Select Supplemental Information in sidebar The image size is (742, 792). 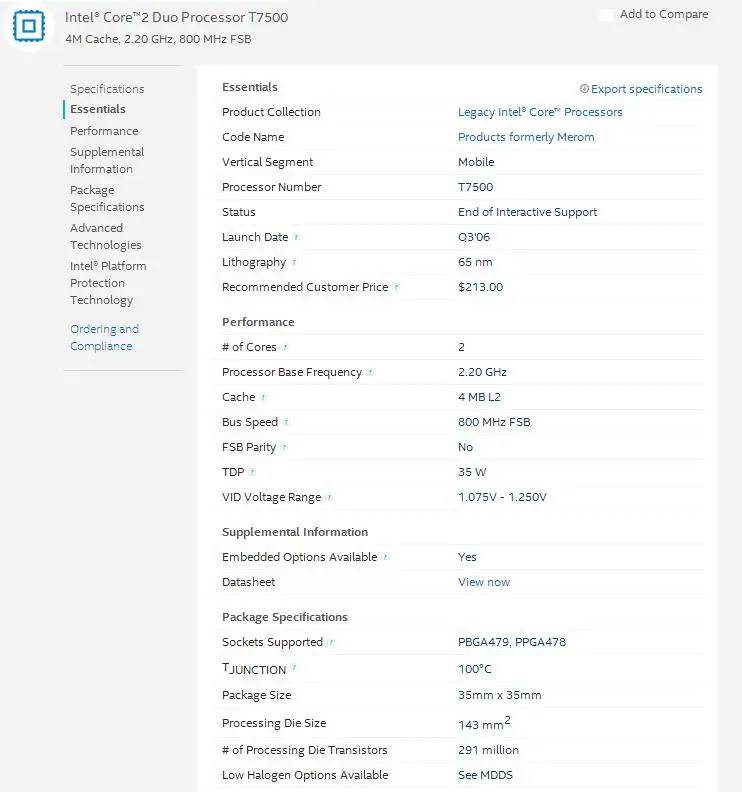coord(107,161)
